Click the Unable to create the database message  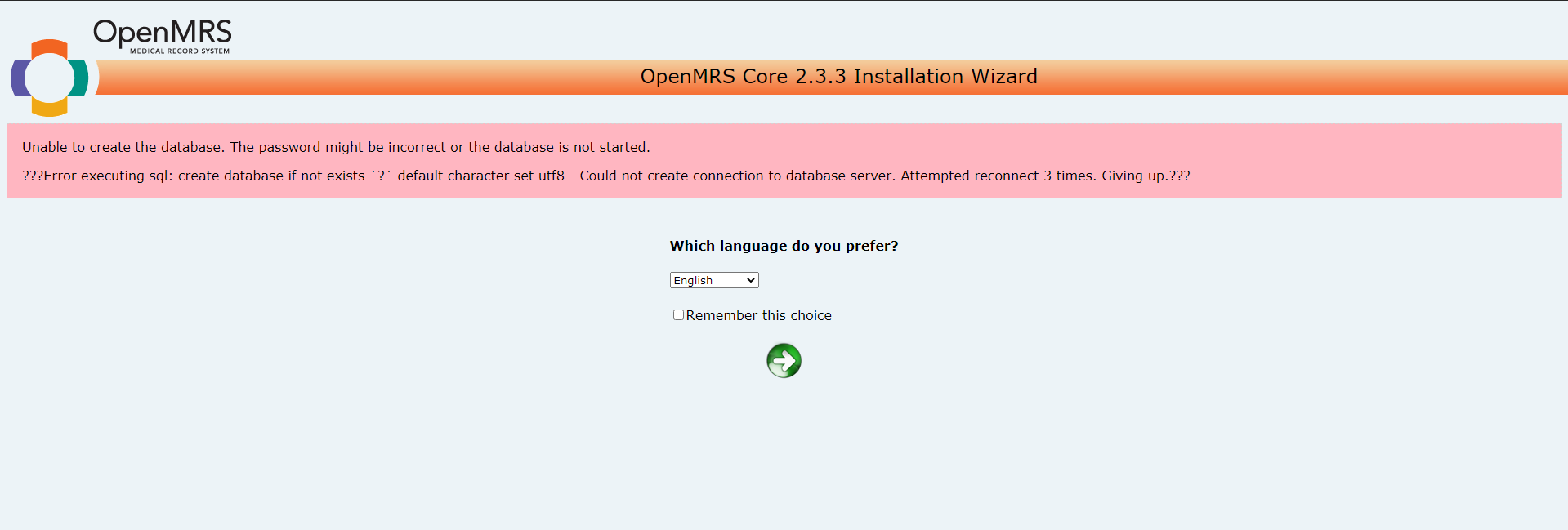(336, 147)
